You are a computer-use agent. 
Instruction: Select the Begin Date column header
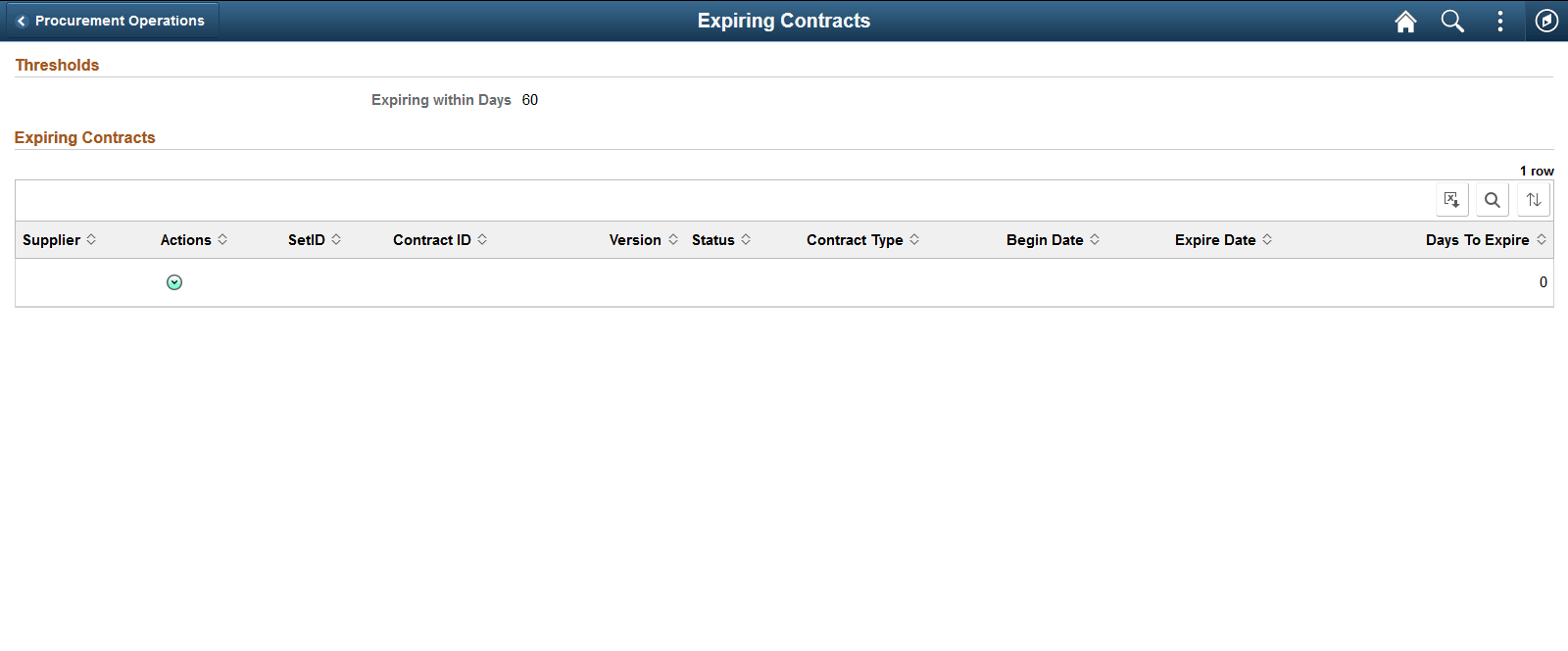[x=1045, y=239]
